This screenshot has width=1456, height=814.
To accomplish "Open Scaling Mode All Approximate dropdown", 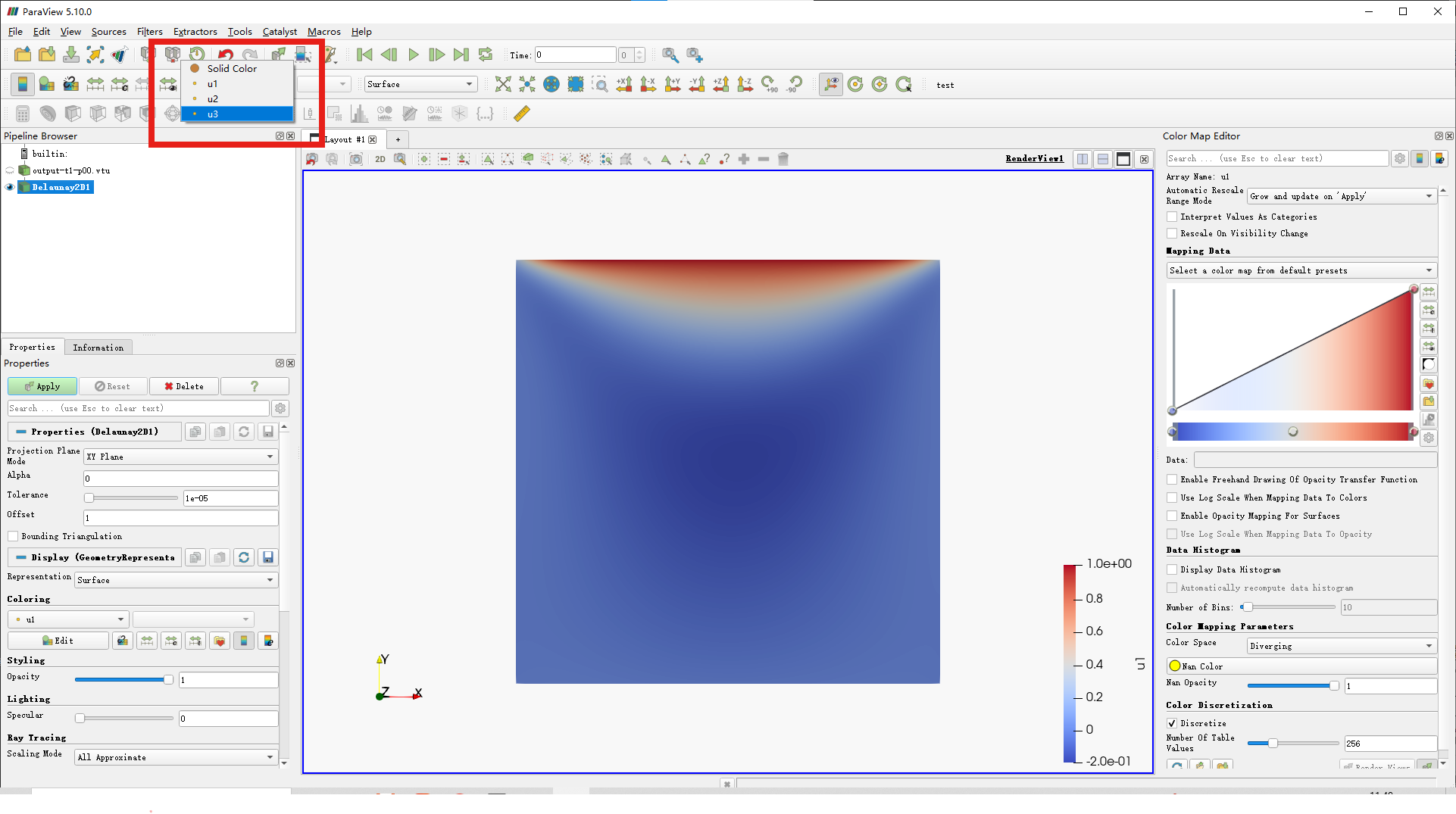I will pyautogui.click(x=177, y=757).
